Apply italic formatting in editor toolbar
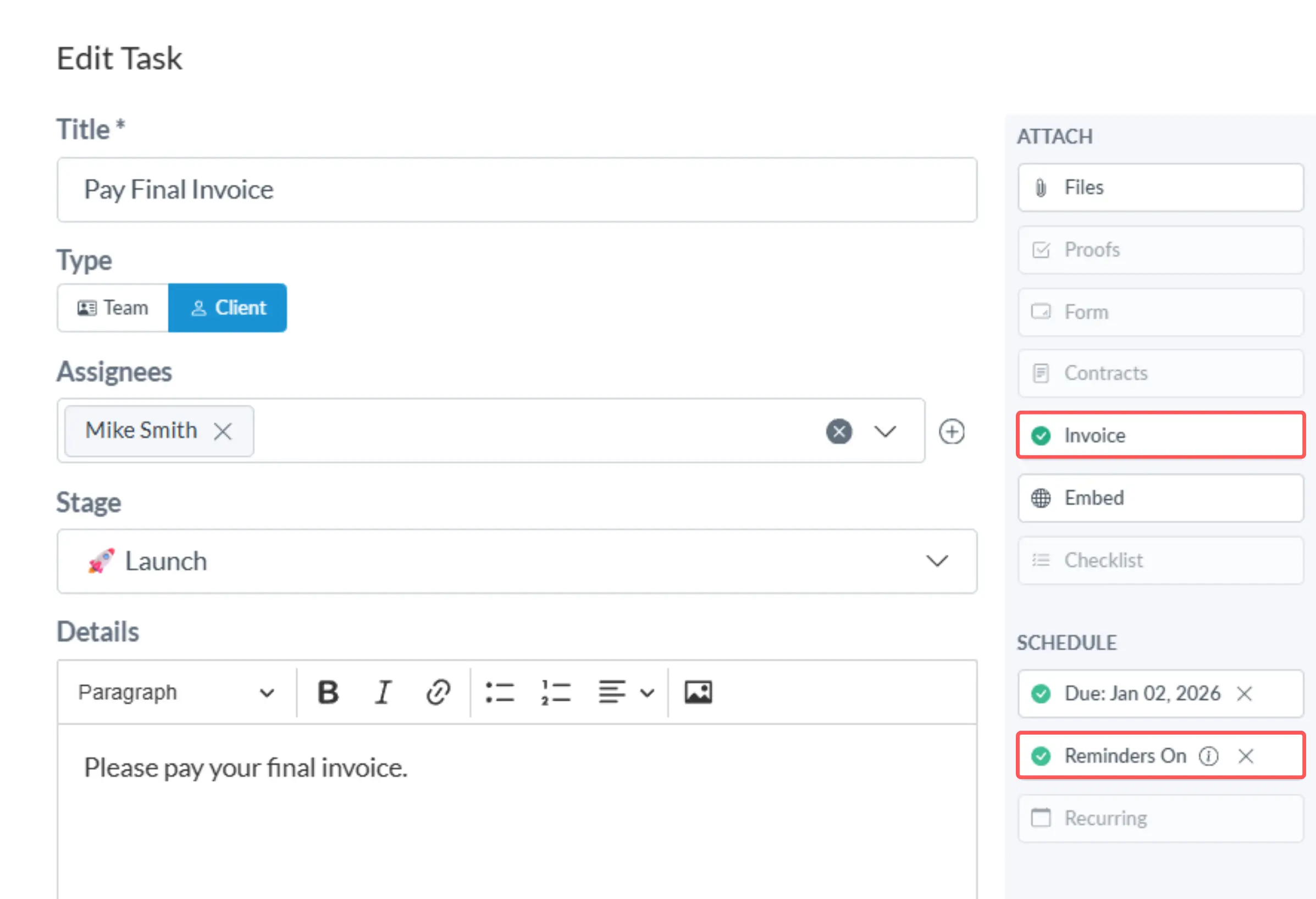 tap(383, 692)
